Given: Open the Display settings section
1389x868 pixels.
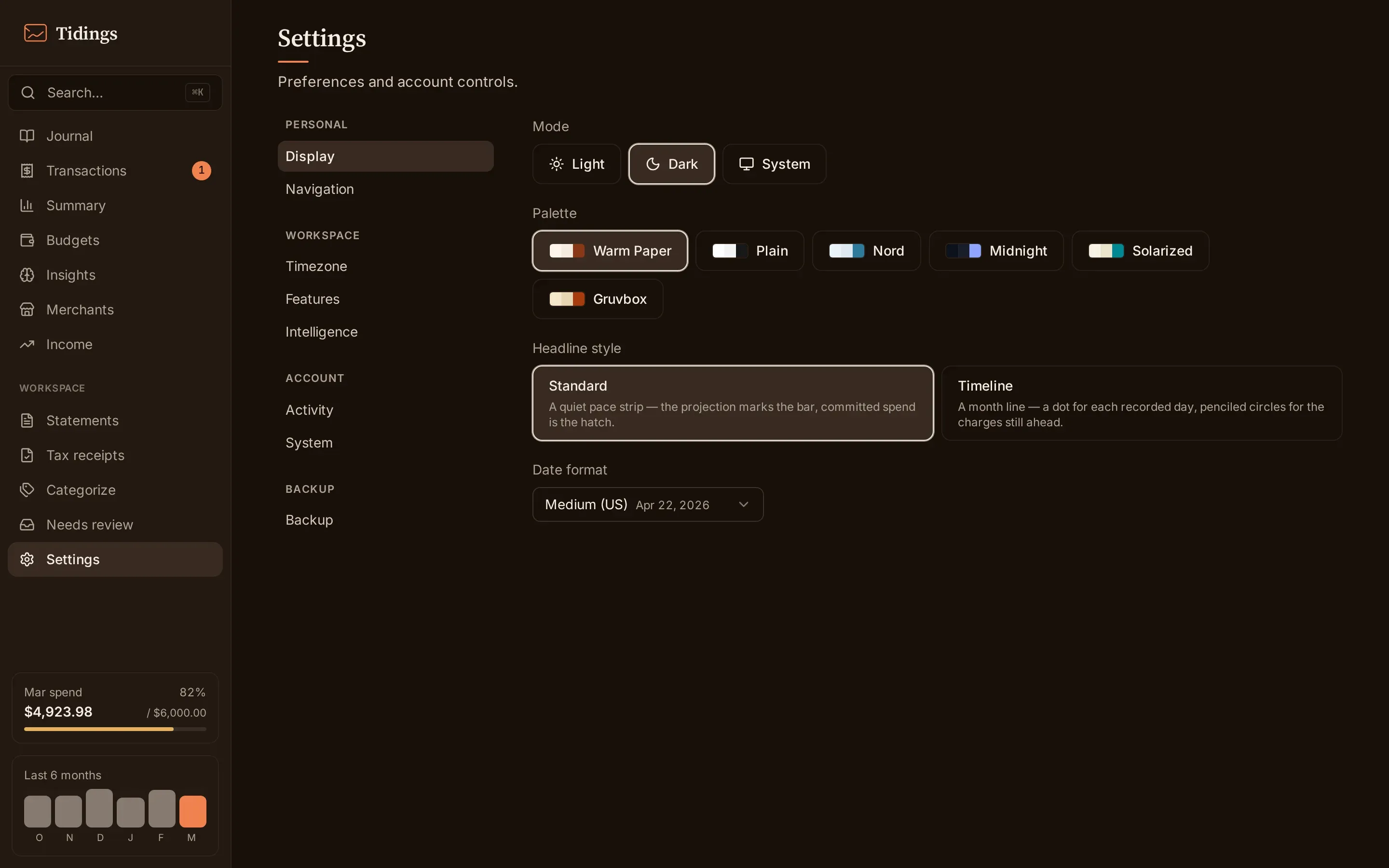Looking at the screenshot, I should [x=385, y=156].
